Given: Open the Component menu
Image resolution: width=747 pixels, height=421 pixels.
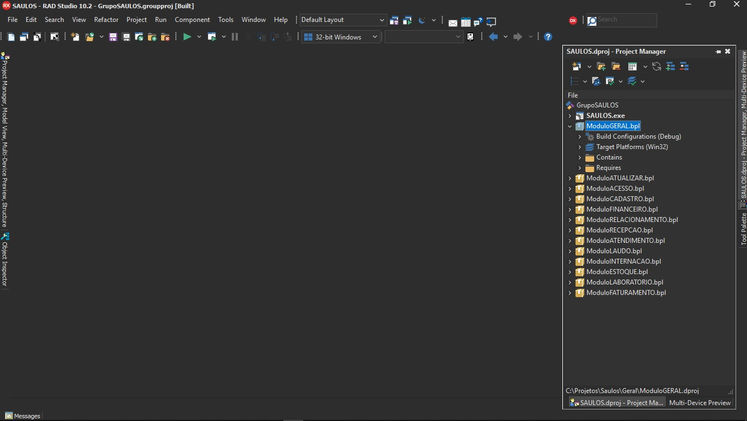Looking at the screenshot, I should click(x=192, y=20).
